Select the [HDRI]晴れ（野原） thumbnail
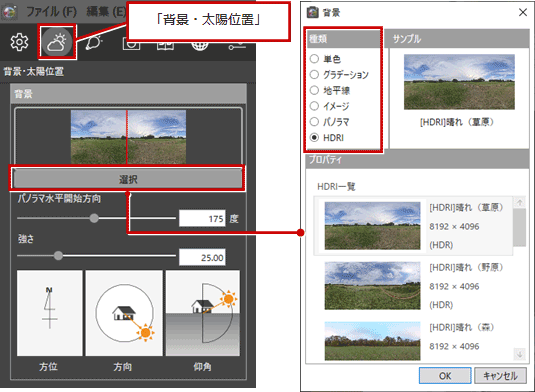Screen dimensions: 535x392 pyautogui.click(x=372, y=286)
